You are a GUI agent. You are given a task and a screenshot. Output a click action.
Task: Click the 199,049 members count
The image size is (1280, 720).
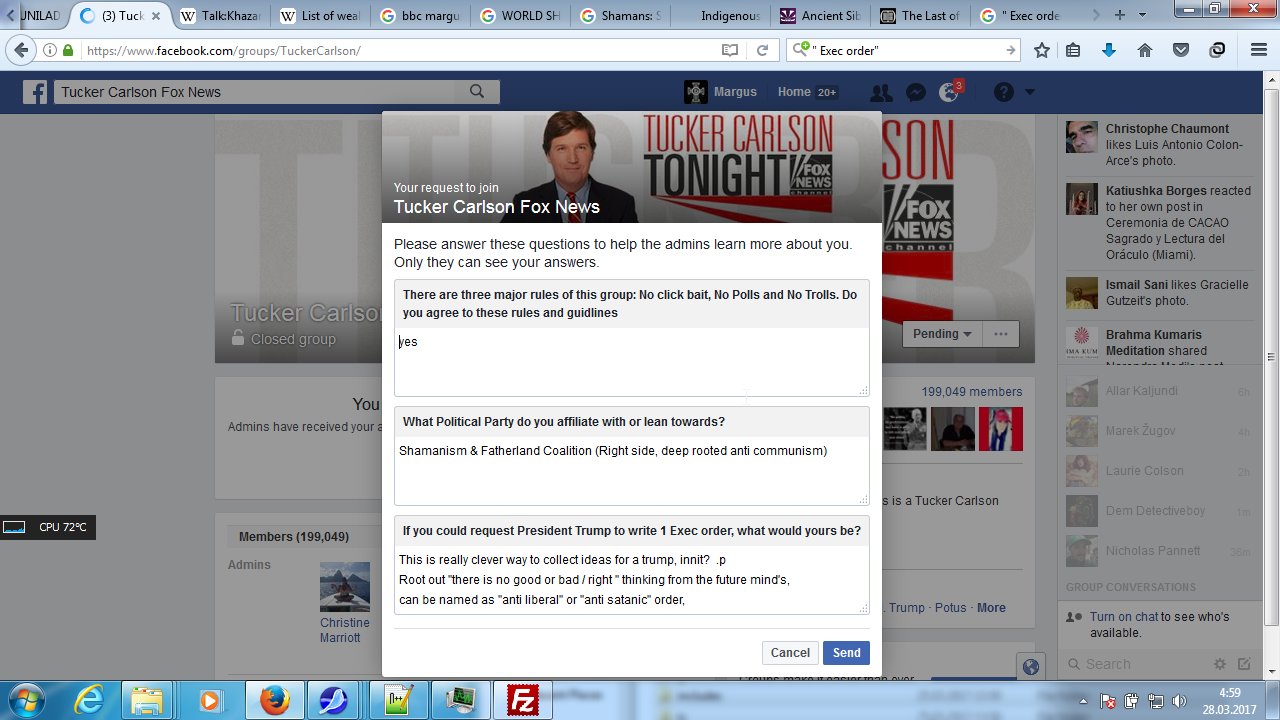click(972, 392)
